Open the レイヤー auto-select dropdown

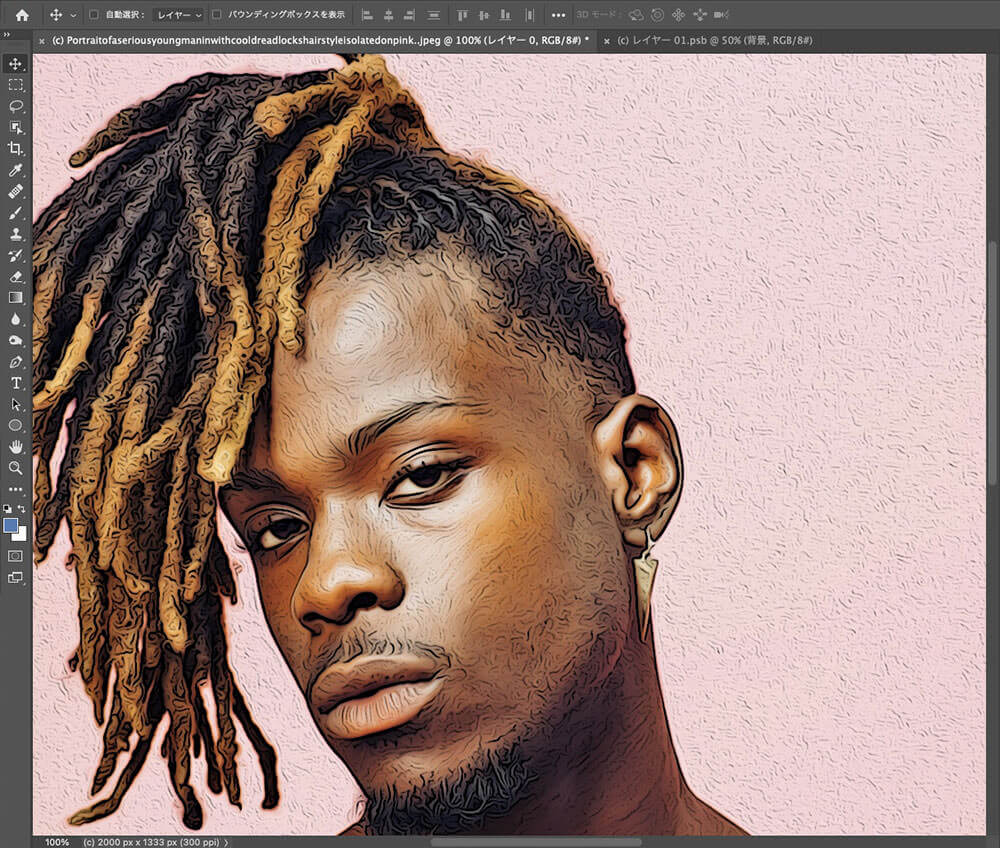179,15
